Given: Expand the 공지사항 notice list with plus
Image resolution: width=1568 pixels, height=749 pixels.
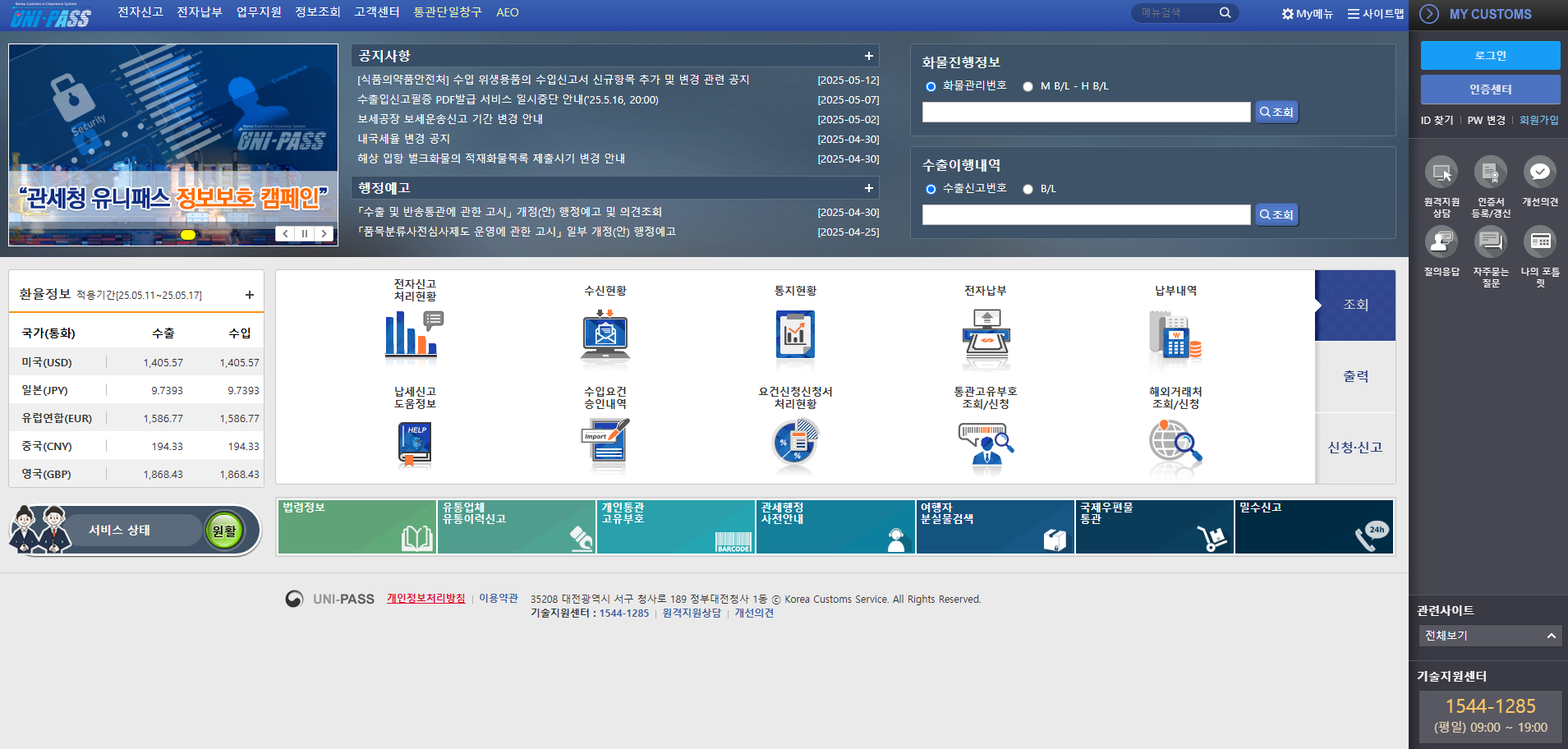Looking at the screenshot, I should pyautogui.click(x=868, y=55).
